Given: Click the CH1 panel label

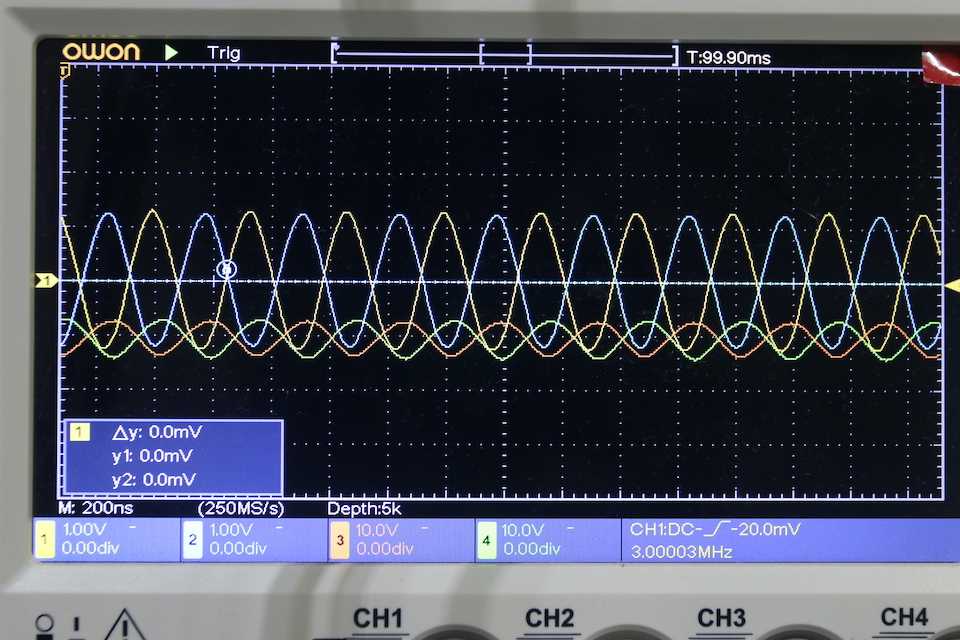Looking at the screenshot, I should point(378,619).
